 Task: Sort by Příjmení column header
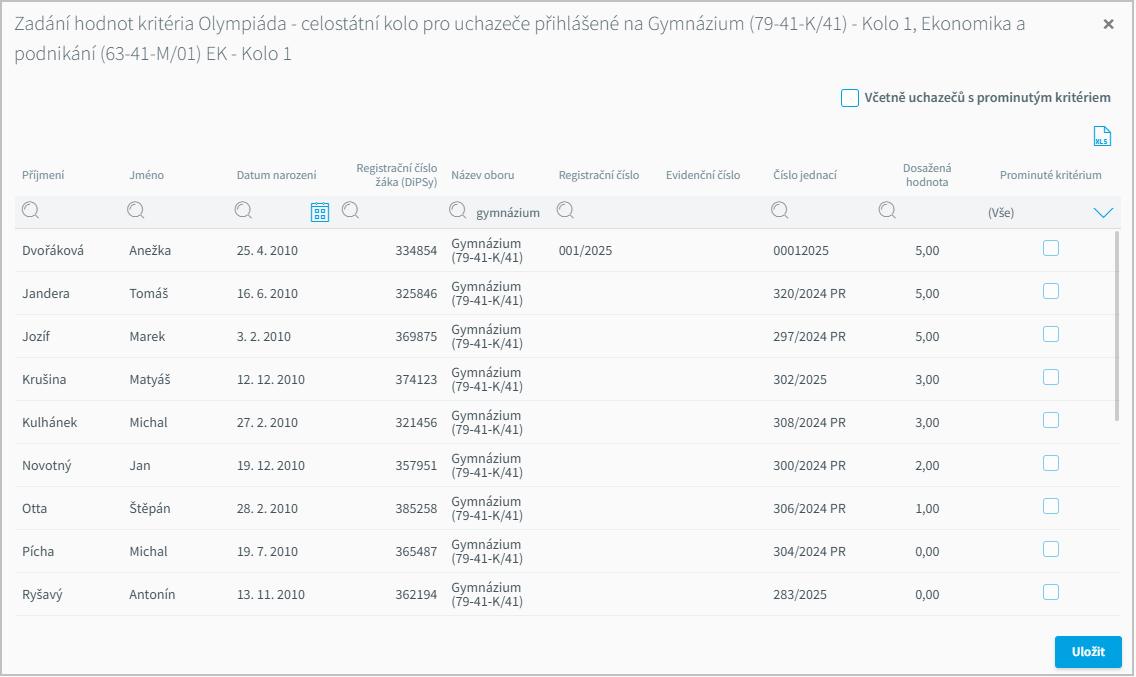[43, 175]
